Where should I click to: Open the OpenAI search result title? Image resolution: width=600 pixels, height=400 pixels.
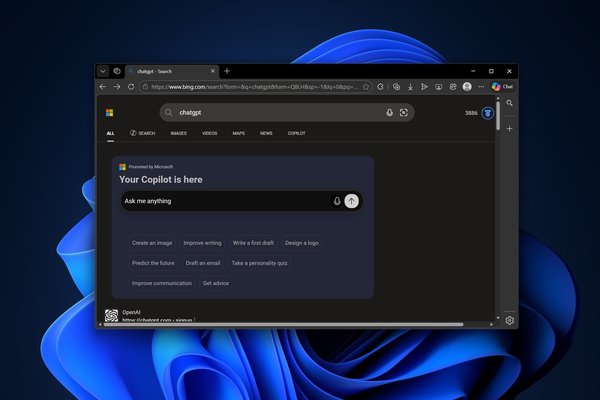coord(131,312)
